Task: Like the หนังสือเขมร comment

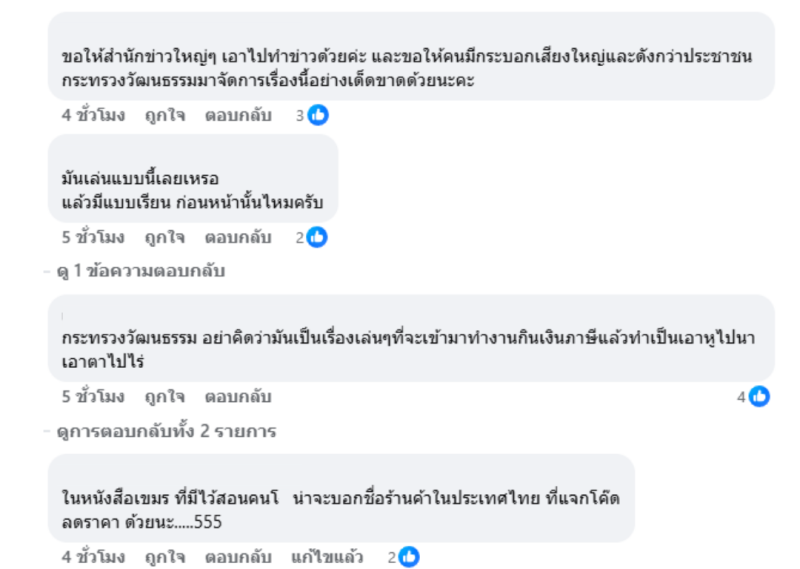Action: (165, 557)
